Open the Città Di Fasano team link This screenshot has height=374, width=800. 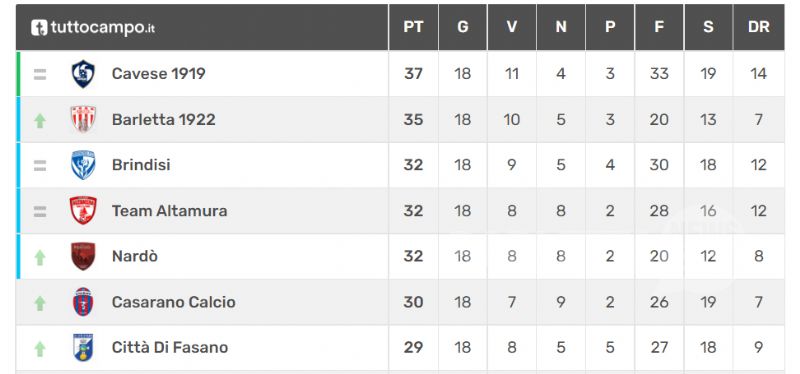pos(170,347)
